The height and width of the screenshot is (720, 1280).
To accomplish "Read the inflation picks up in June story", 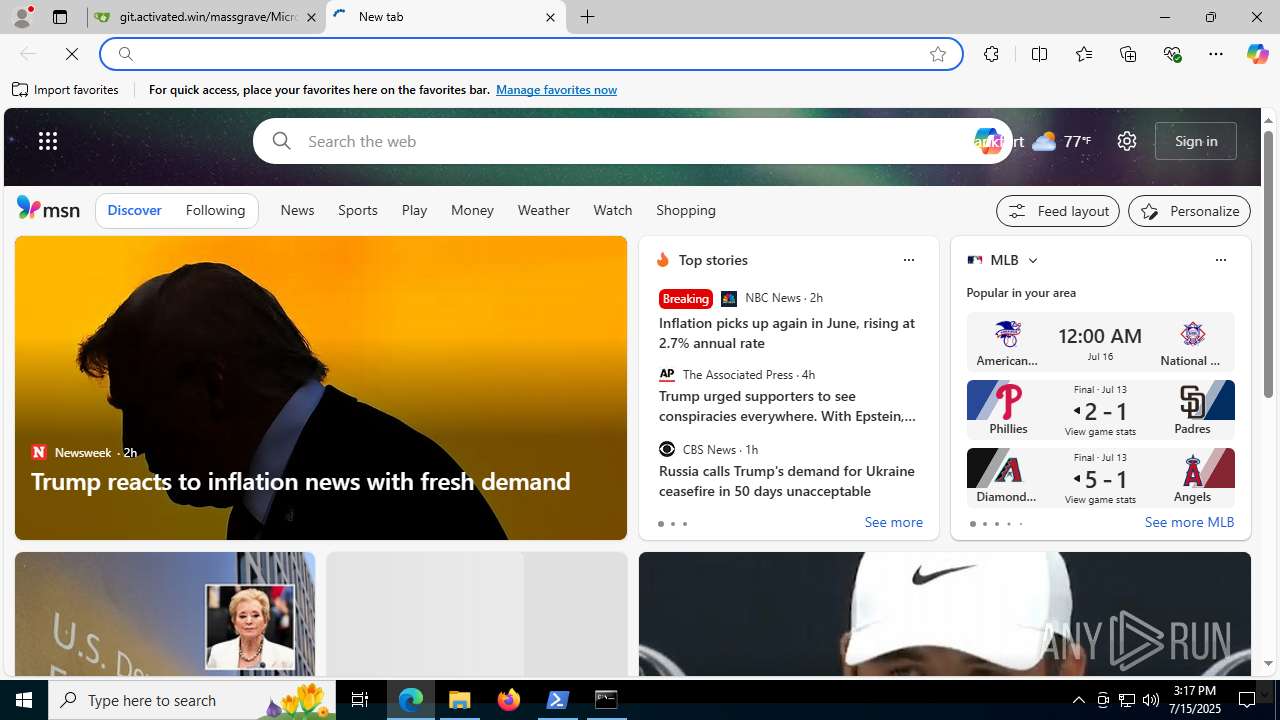I will (787, 333).
